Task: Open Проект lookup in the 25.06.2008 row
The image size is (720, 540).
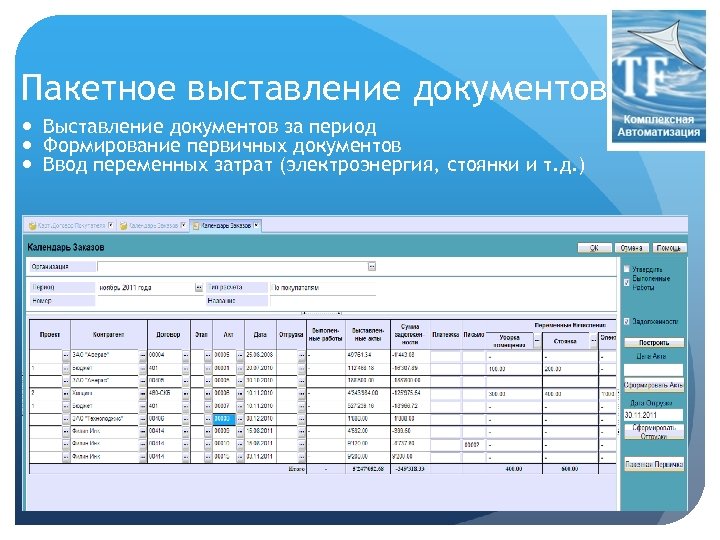Action: pos(66,356)
